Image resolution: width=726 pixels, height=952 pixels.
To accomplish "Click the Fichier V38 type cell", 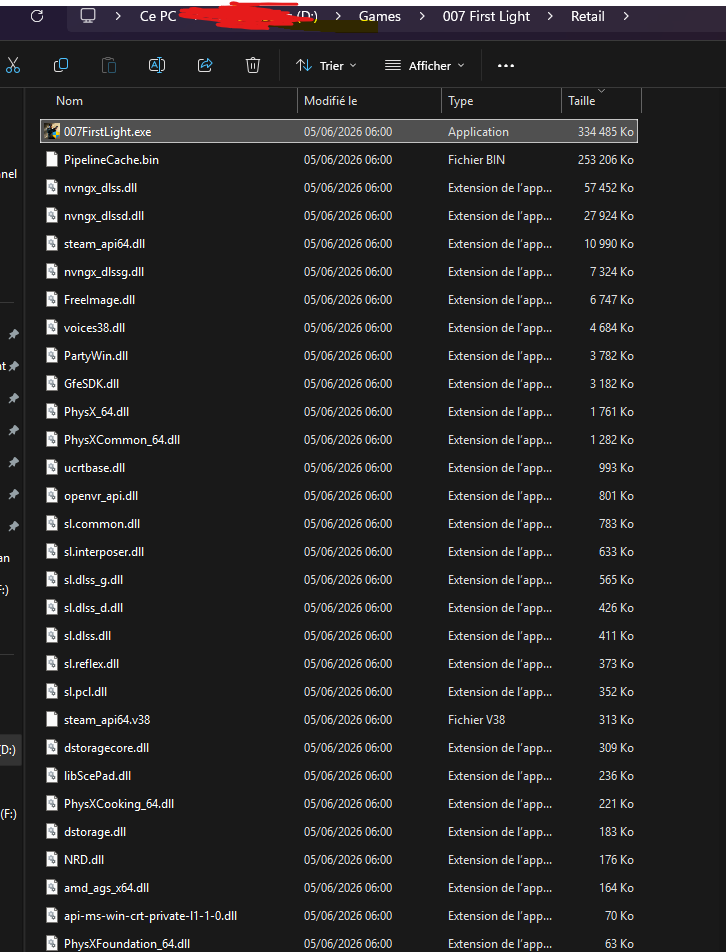I will (476, 719).
